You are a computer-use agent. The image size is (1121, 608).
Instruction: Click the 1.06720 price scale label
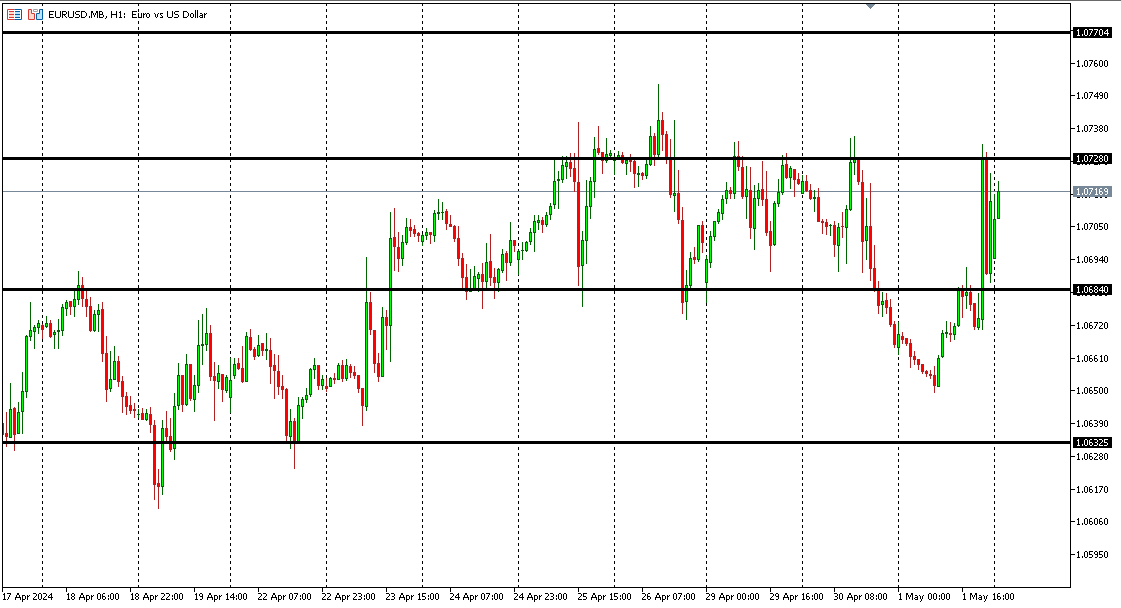click(x=1092, y=325)
